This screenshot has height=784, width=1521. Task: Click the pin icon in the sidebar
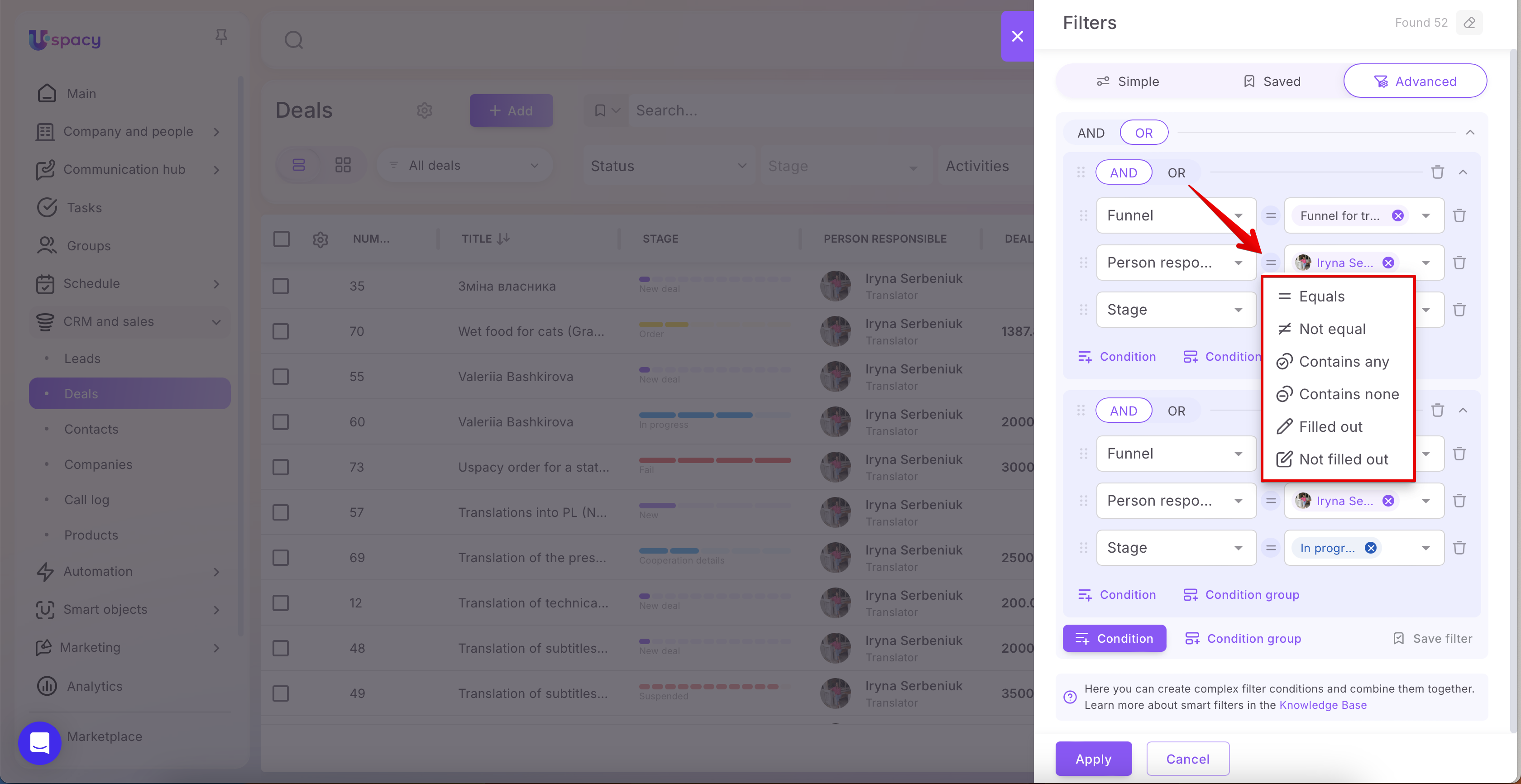pyautogui.click(x=221, y=37)
